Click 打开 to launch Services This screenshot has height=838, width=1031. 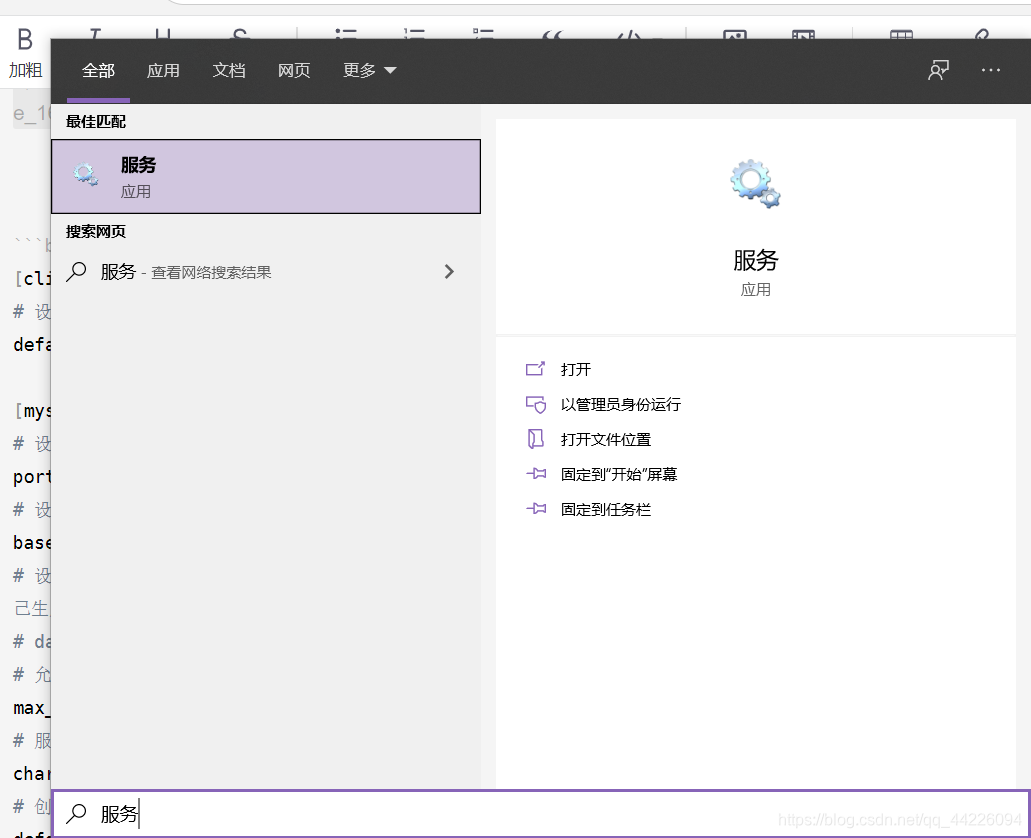(575, 369)
